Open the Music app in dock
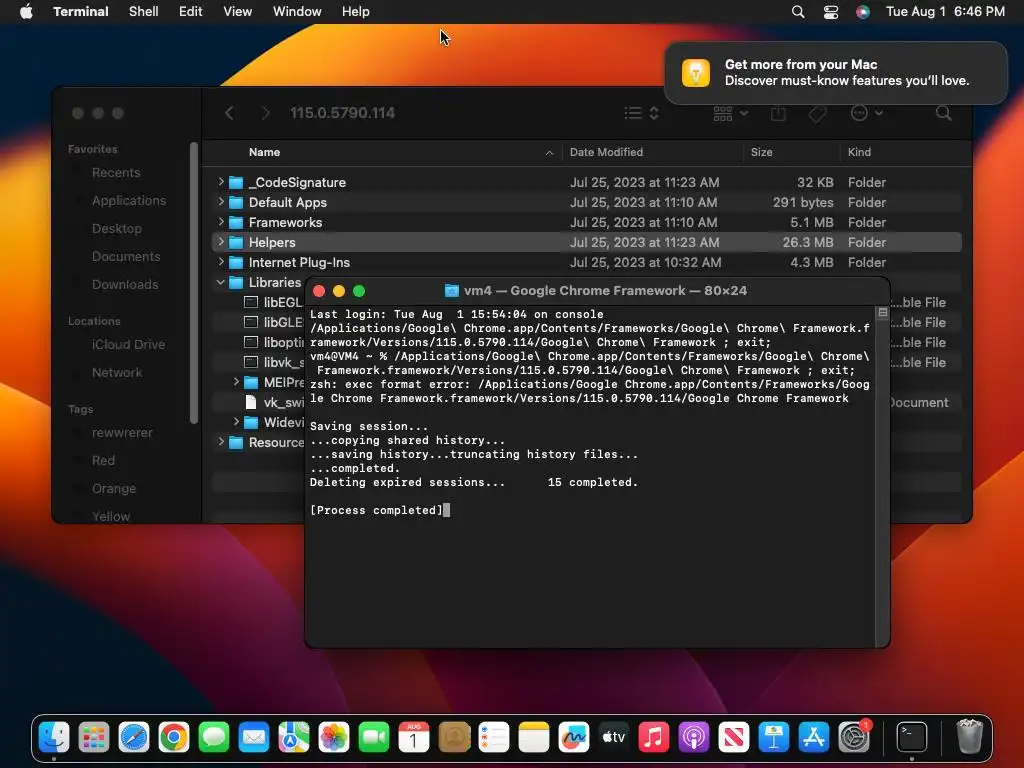 pos(654,737)
